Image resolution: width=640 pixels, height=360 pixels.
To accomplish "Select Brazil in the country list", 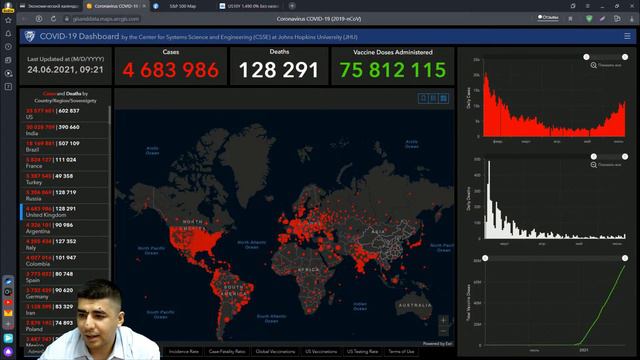I will click(65, 147).
